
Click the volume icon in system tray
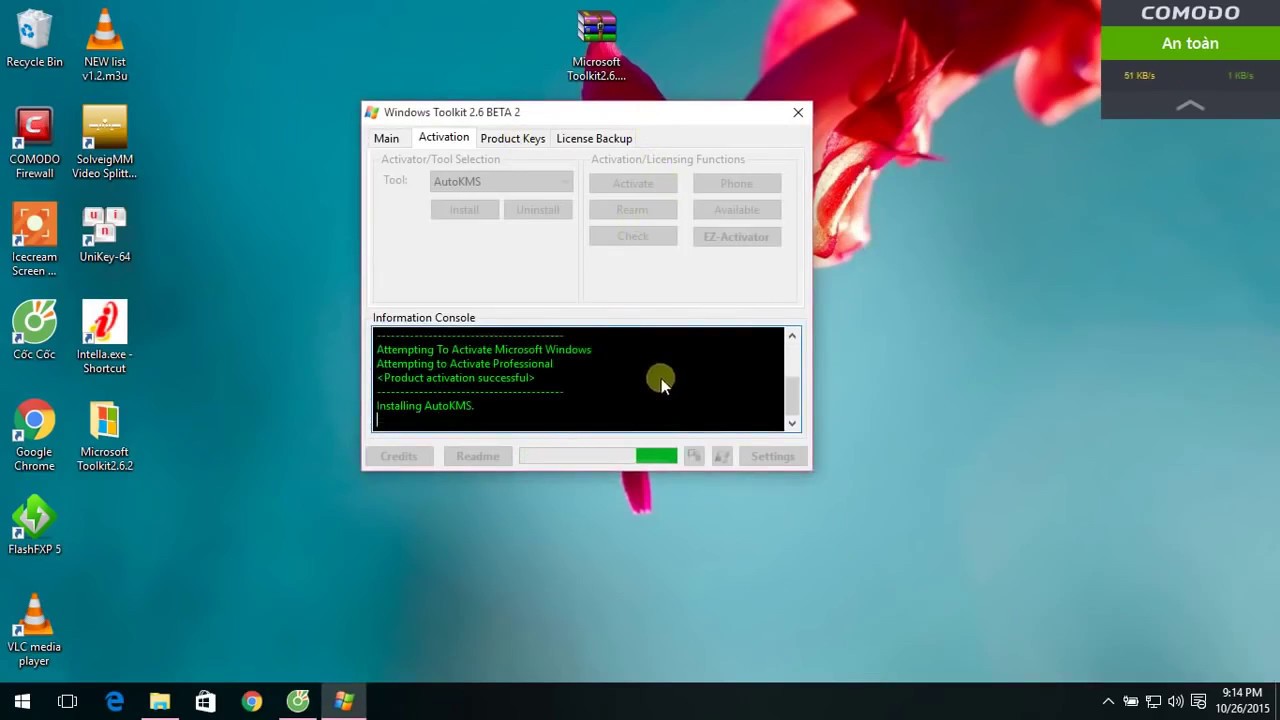(1176, 702)
